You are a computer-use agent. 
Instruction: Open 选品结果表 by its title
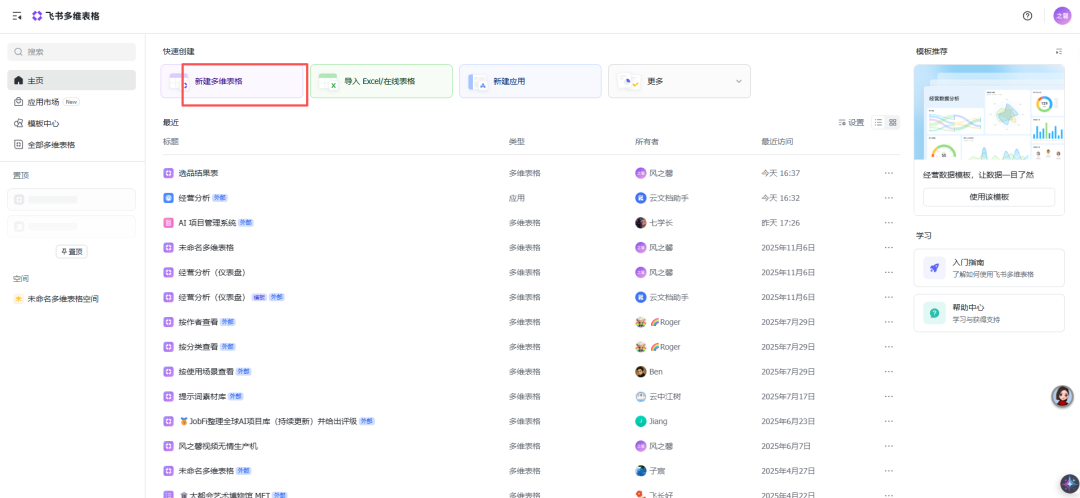click(198, 173)
